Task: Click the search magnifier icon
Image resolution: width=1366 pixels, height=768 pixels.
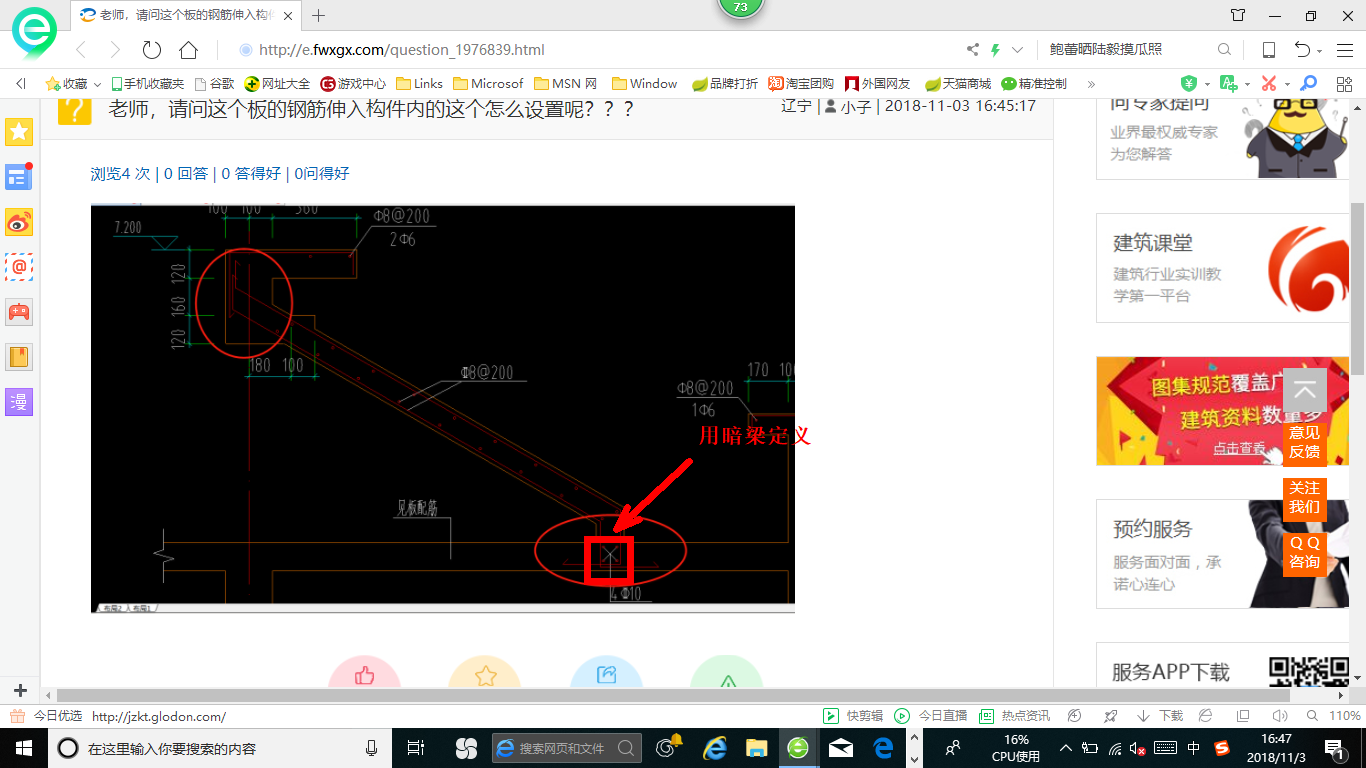Action: click(1224, 50)
